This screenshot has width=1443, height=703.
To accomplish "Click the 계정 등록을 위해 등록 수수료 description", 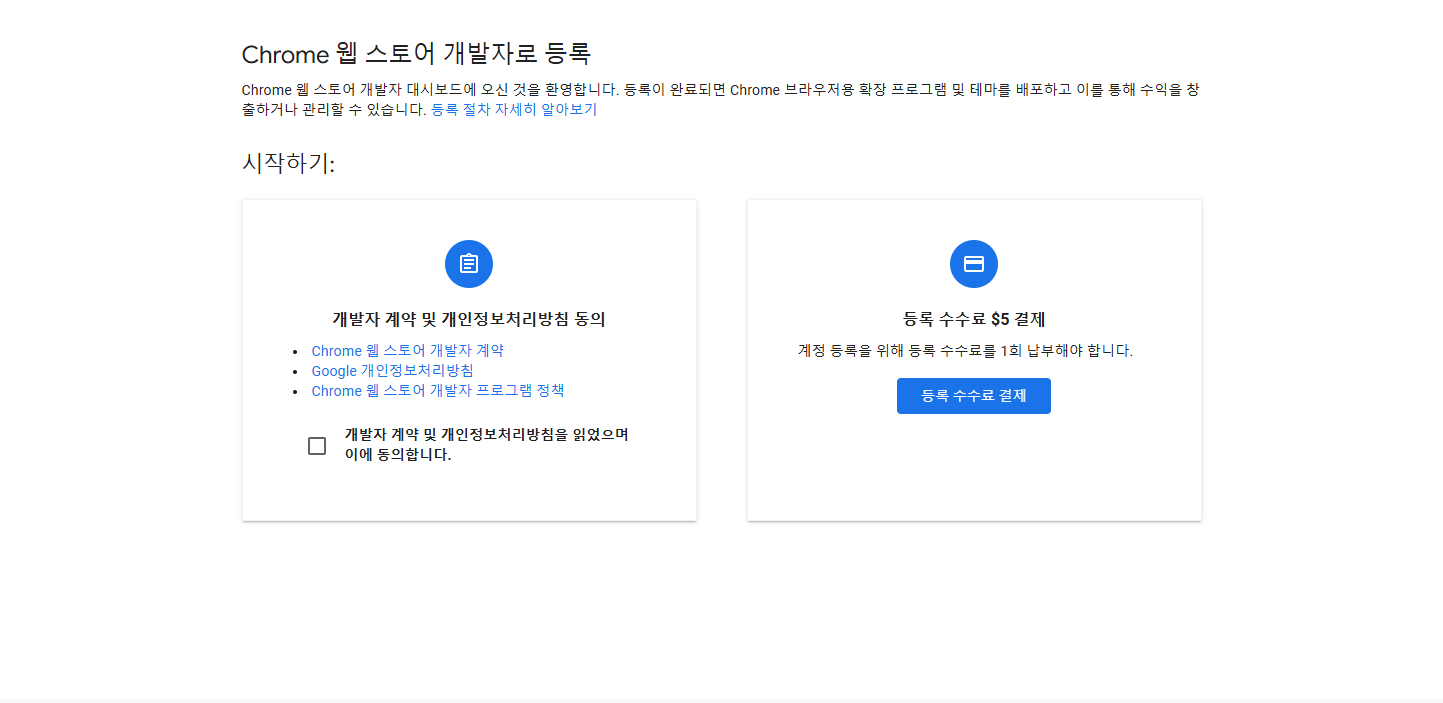I will click(x=965, y=351).
